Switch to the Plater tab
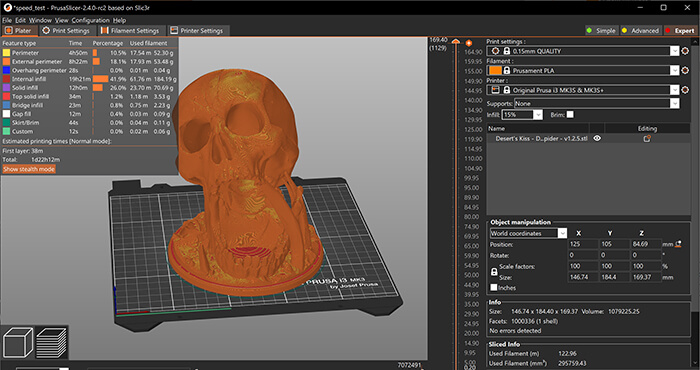Screen dimensions: 700x370 [19, 31]
